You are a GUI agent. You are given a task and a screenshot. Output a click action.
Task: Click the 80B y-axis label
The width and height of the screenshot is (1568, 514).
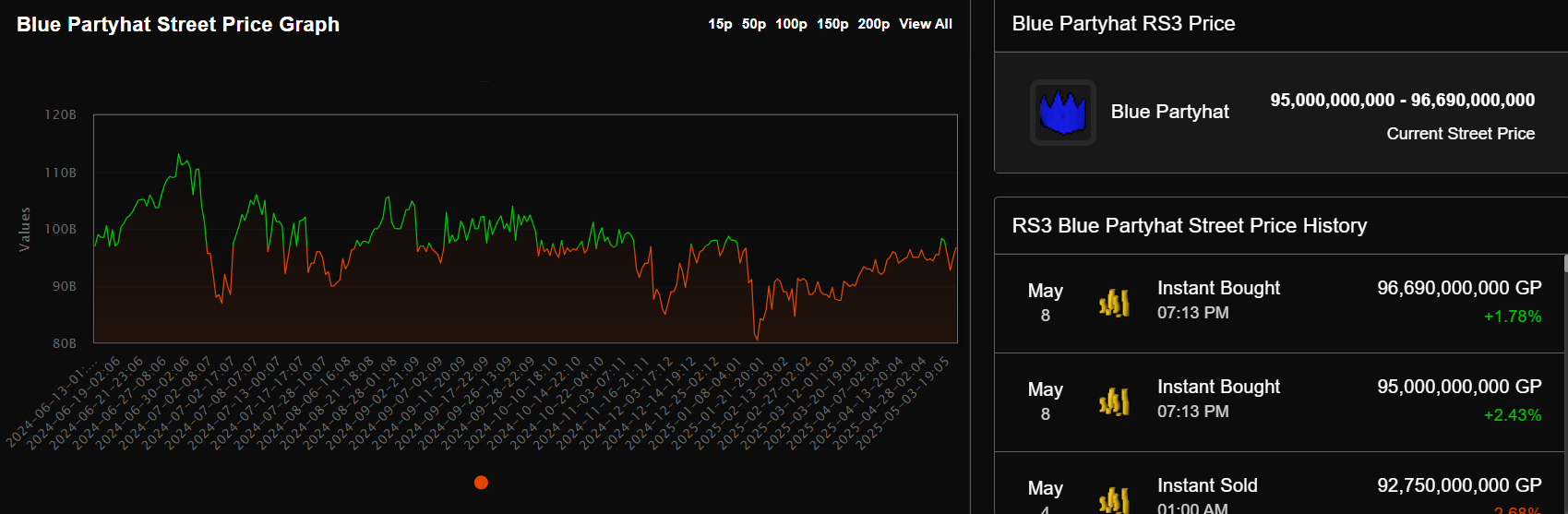(x=65, y=343)
